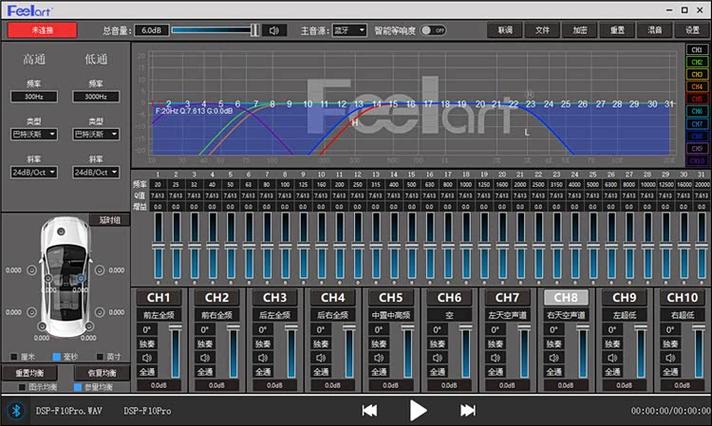Mute CH8 with its speaker icon
This screenshot has width=712, height=426.
point(554,358)
